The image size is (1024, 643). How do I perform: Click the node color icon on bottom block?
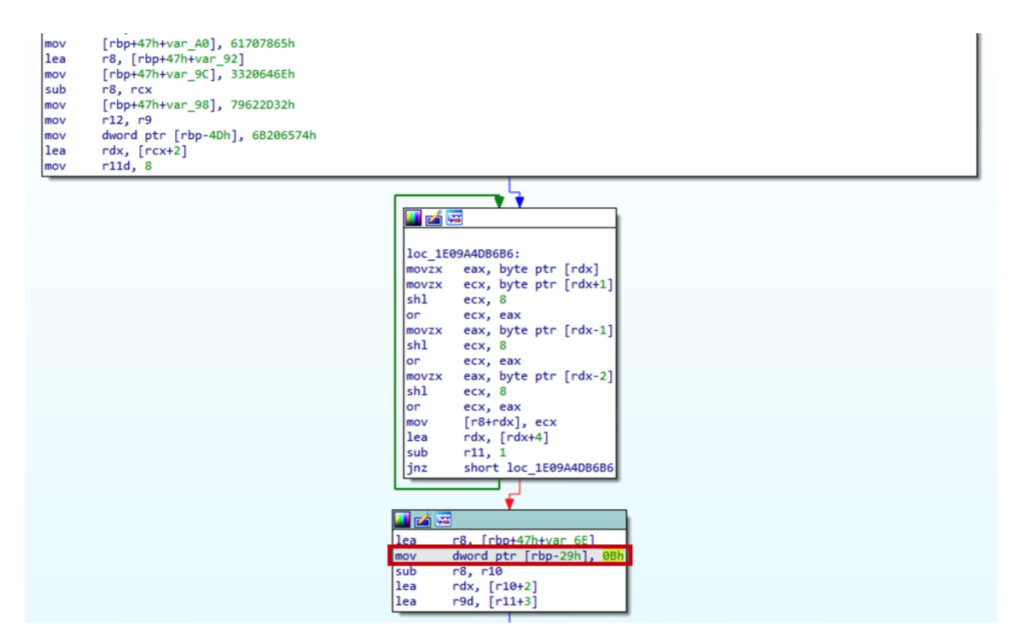[402, 520]
